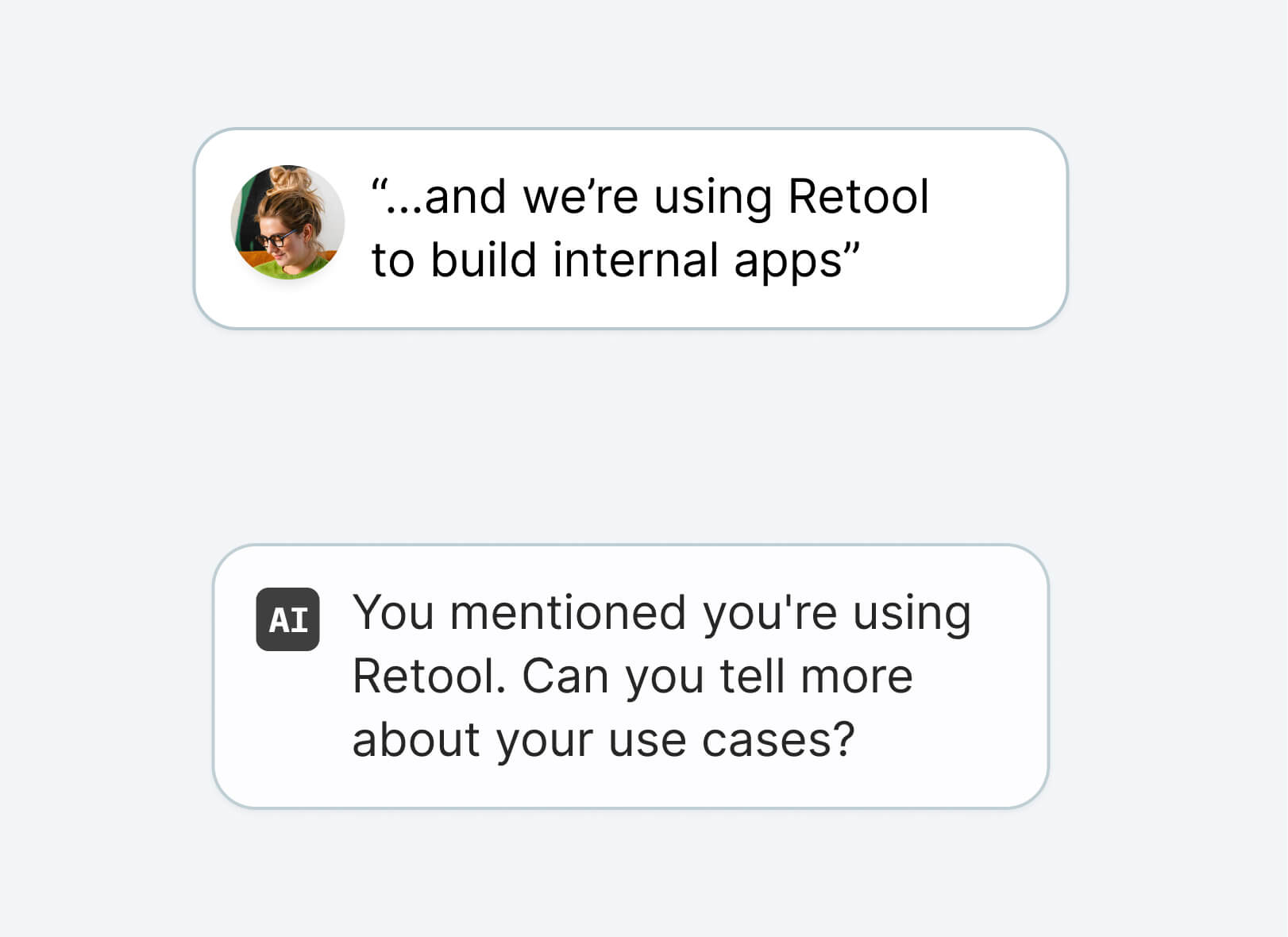Click the question mark ending the AI message
The image size is (1288, 937).
point(843,740)
